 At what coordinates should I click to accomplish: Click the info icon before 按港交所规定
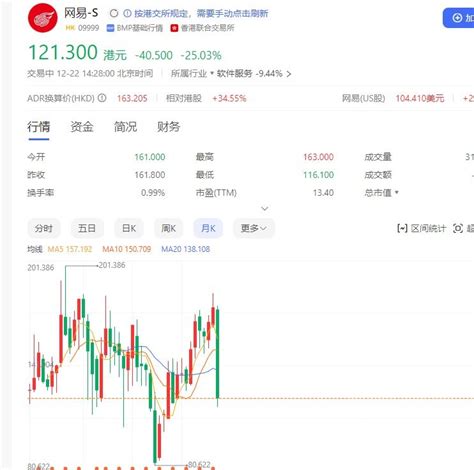(127, 13)
